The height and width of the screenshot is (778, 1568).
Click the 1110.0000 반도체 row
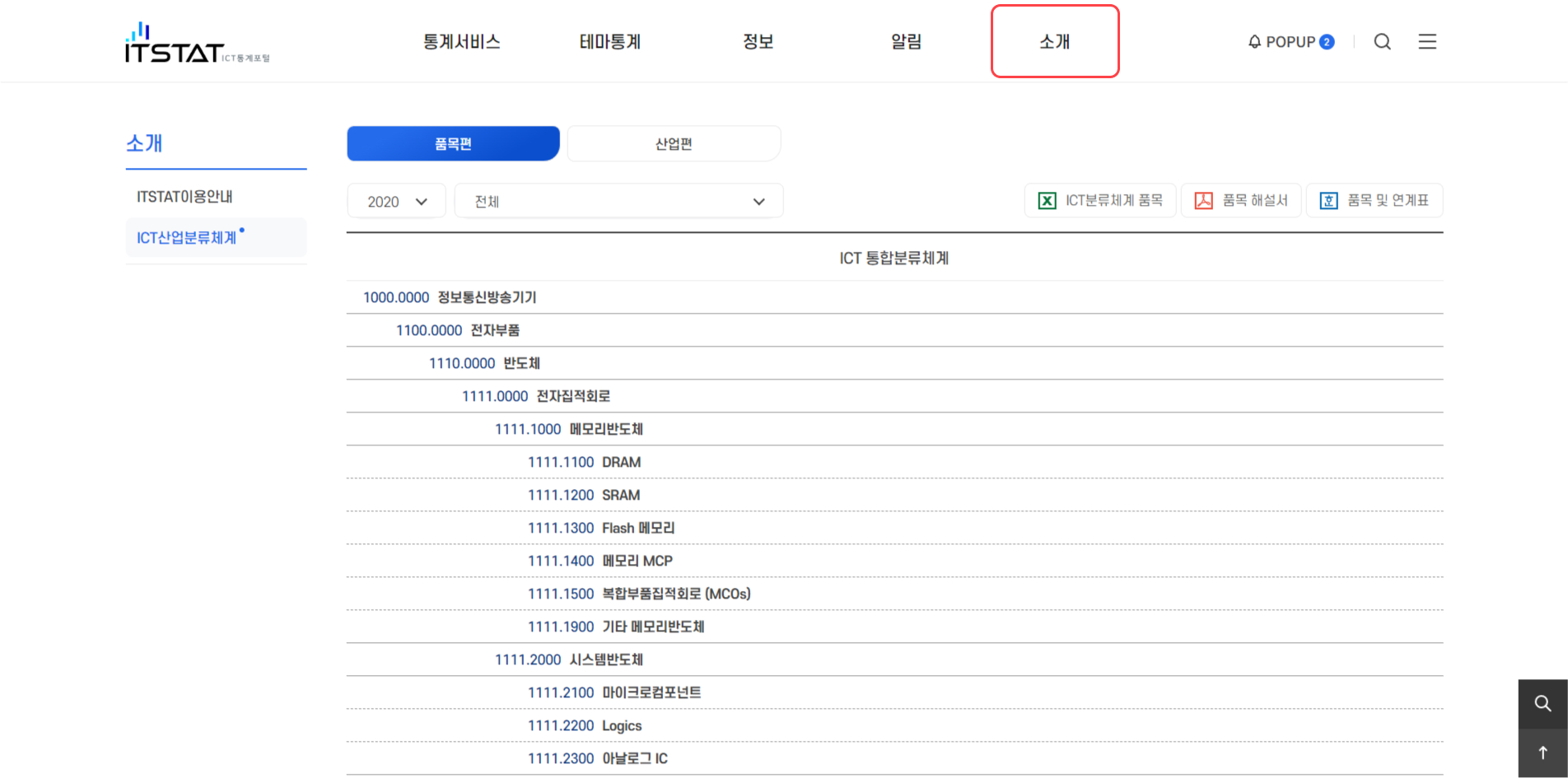coord(894,363)
